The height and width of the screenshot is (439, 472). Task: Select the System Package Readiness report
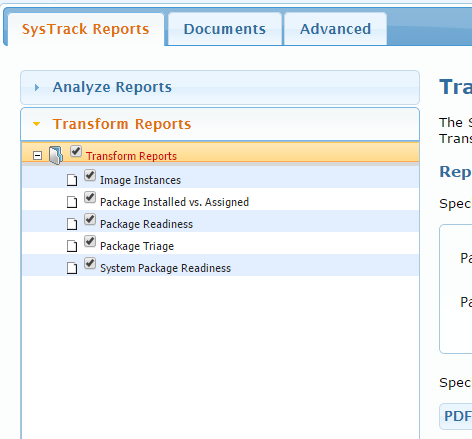pyautogui.click(x=165, y=268)
